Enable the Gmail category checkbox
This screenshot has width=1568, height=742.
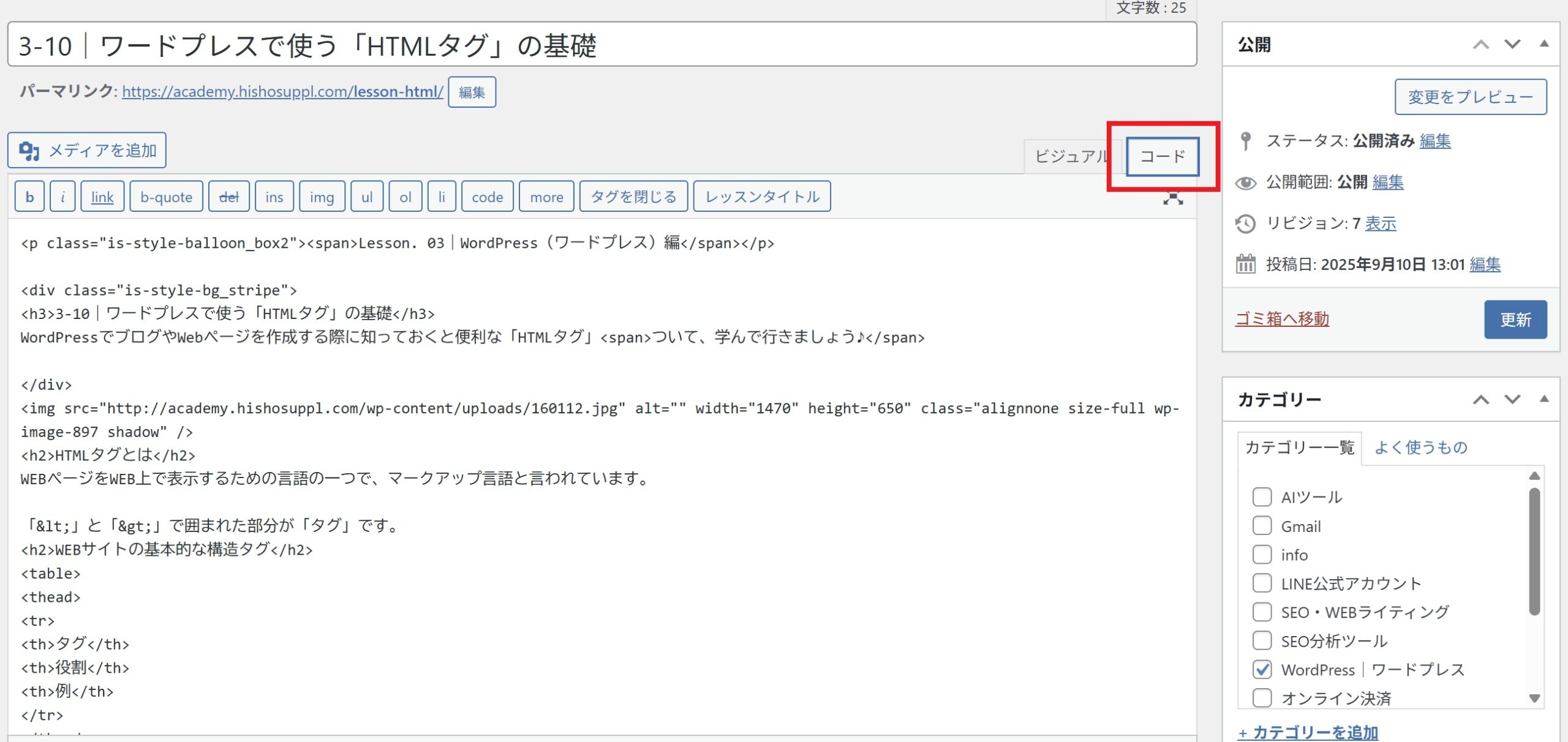(1262, 525)
